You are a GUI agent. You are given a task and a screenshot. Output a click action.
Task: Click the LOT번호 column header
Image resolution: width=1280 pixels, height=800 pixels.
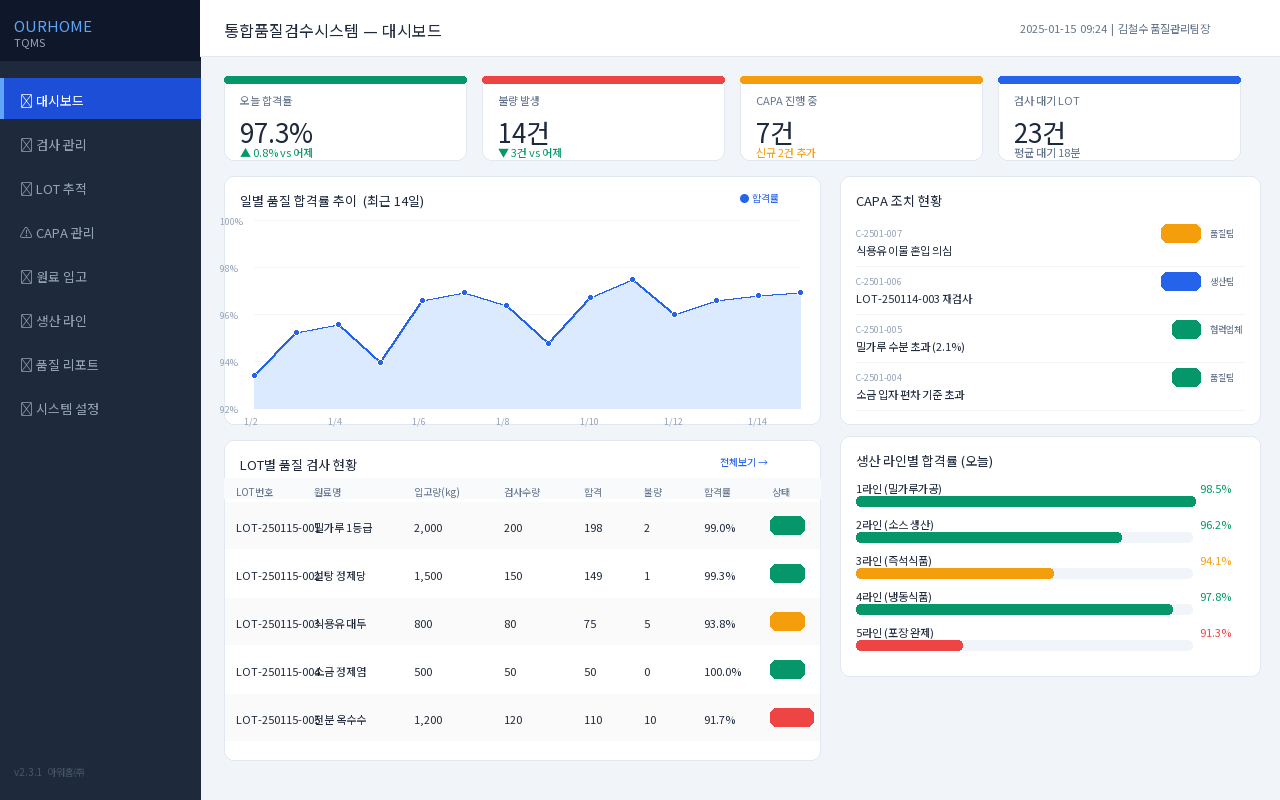click(x=254, y=492)
